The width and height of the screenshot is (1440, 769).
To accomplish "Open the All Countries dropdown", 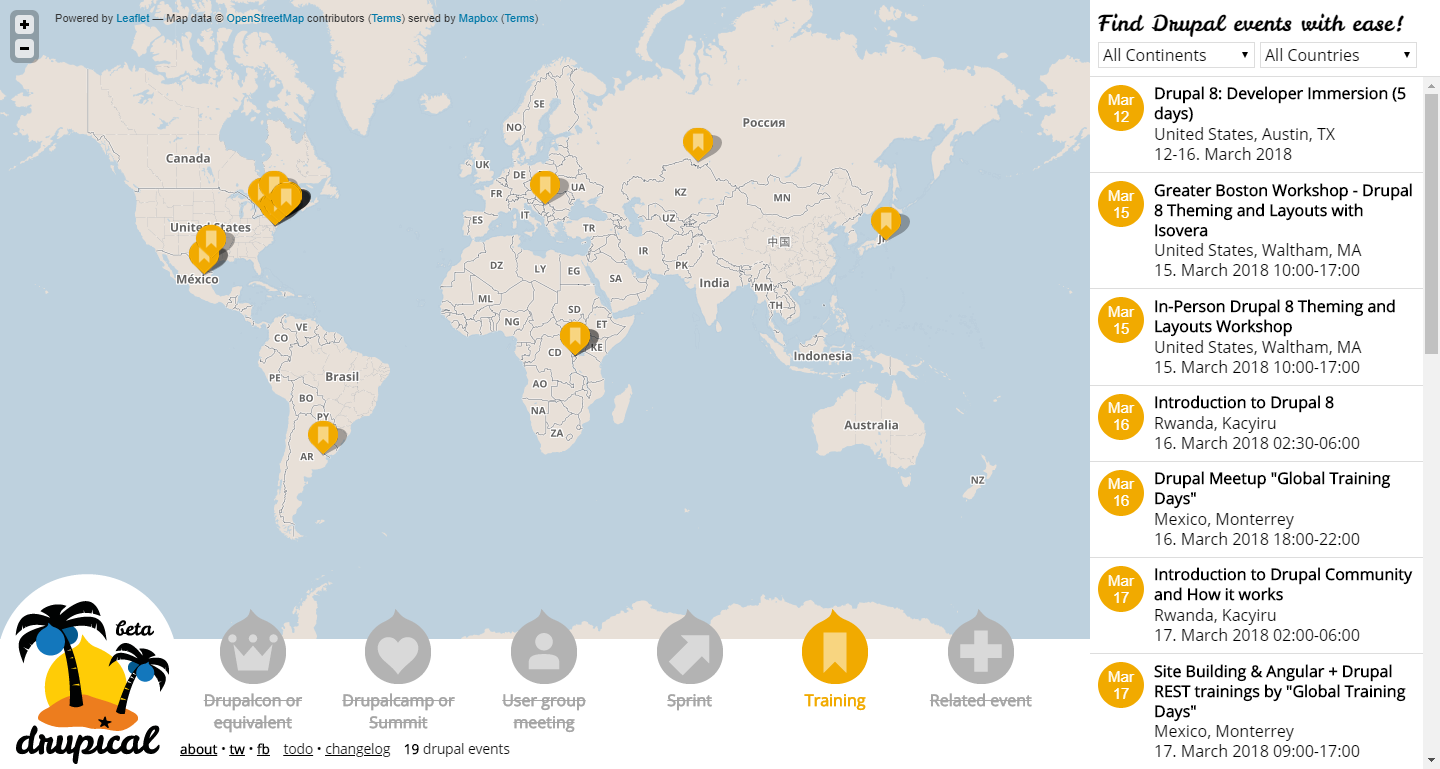I will [x=1338, y=55].
